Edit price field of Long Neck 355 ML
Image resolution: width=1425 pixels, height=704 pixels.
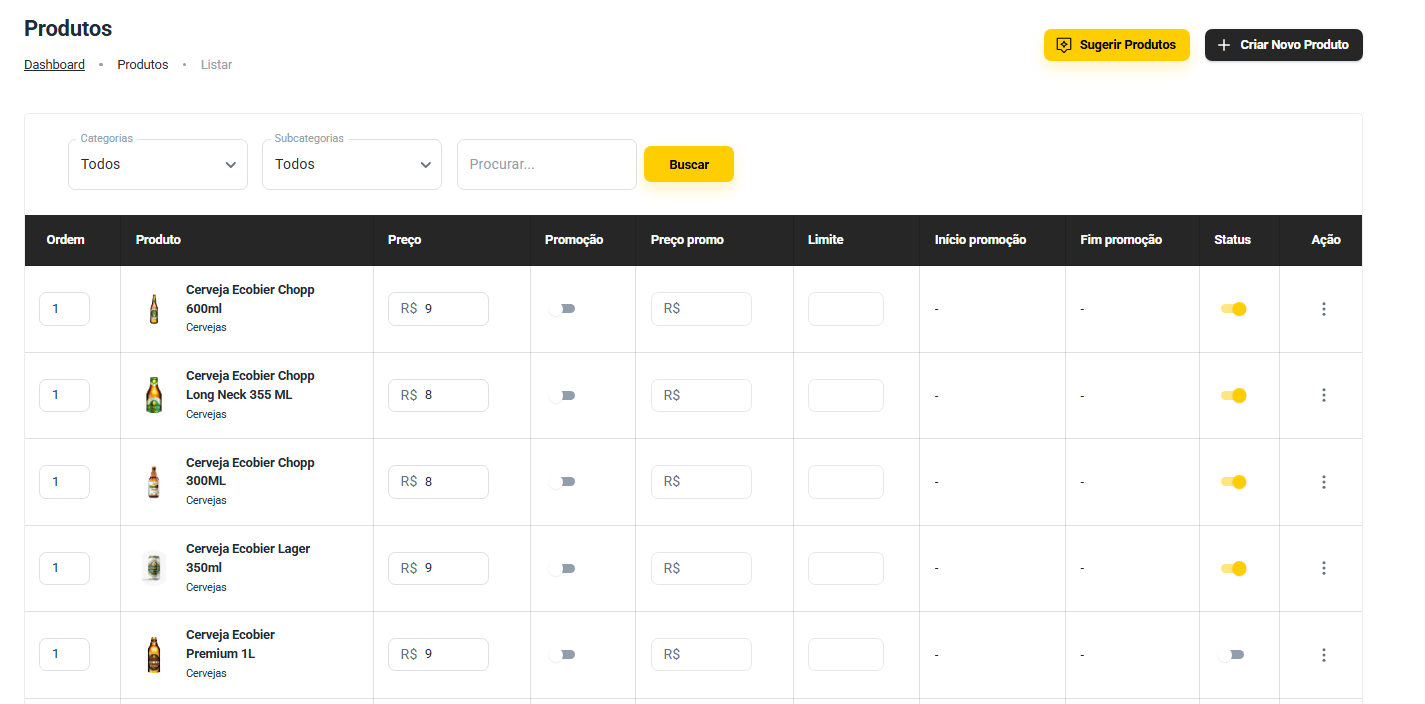[x=438, y=395]
